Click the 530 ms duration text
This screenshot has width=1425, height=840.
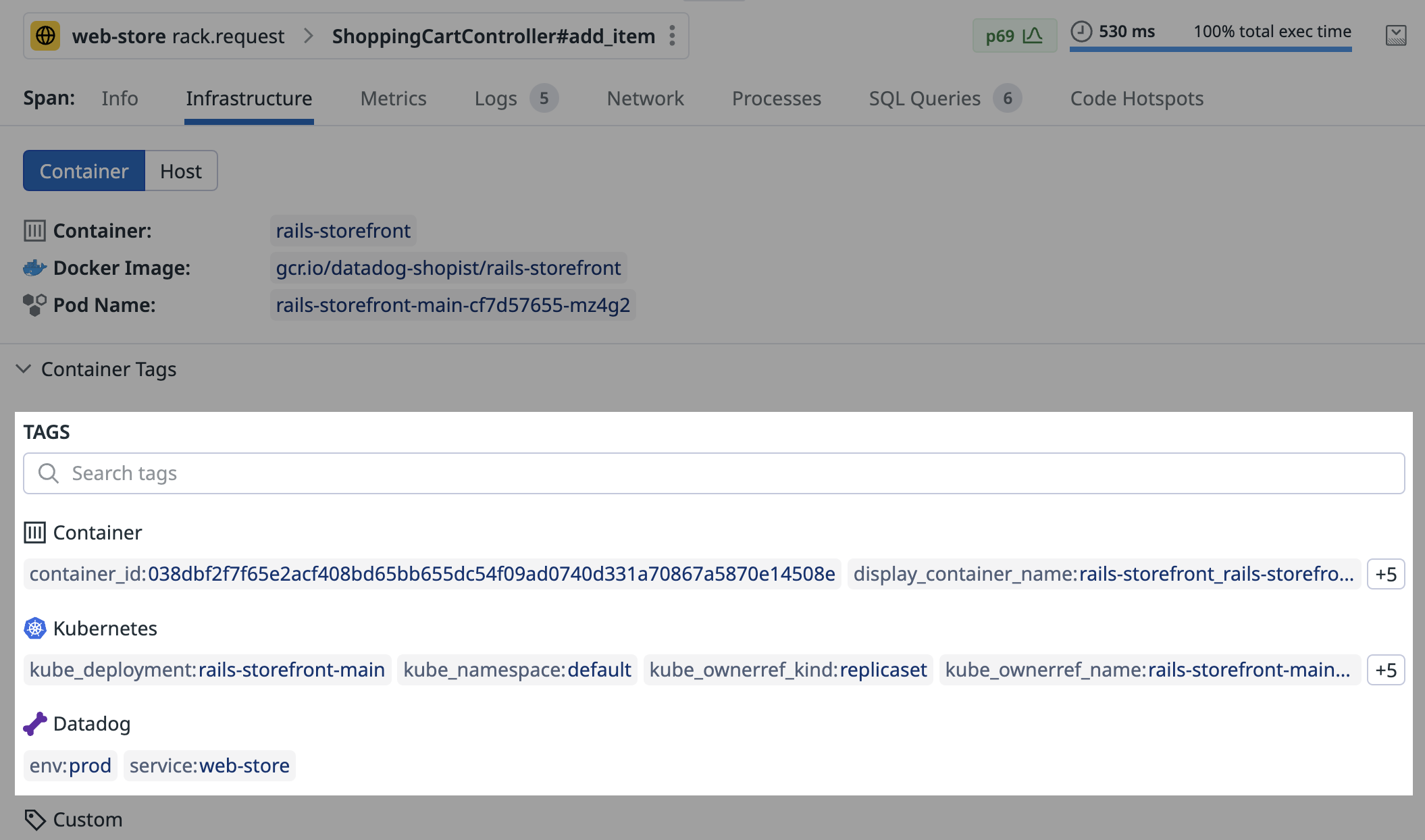coord(1126,32)
